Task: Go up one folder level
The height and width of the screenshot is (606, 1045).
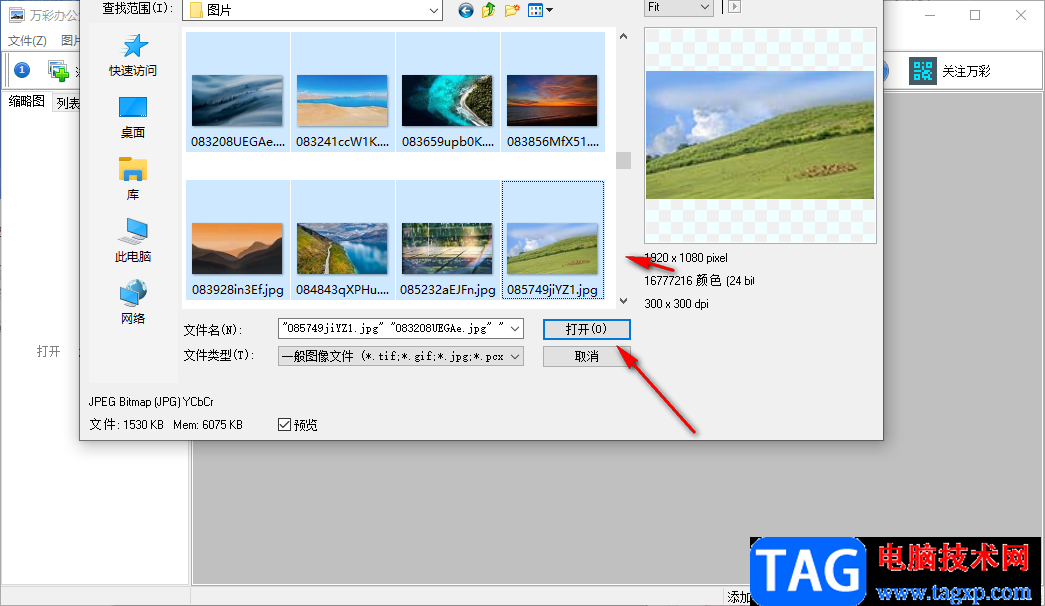Action: (489, 10)
